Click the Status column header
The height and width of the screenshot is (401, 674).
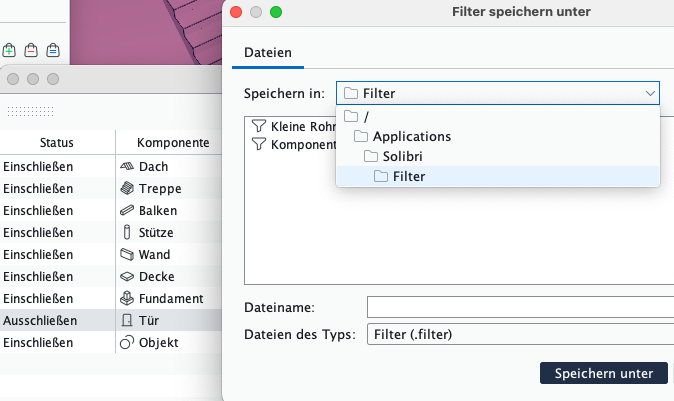[57, 142]
